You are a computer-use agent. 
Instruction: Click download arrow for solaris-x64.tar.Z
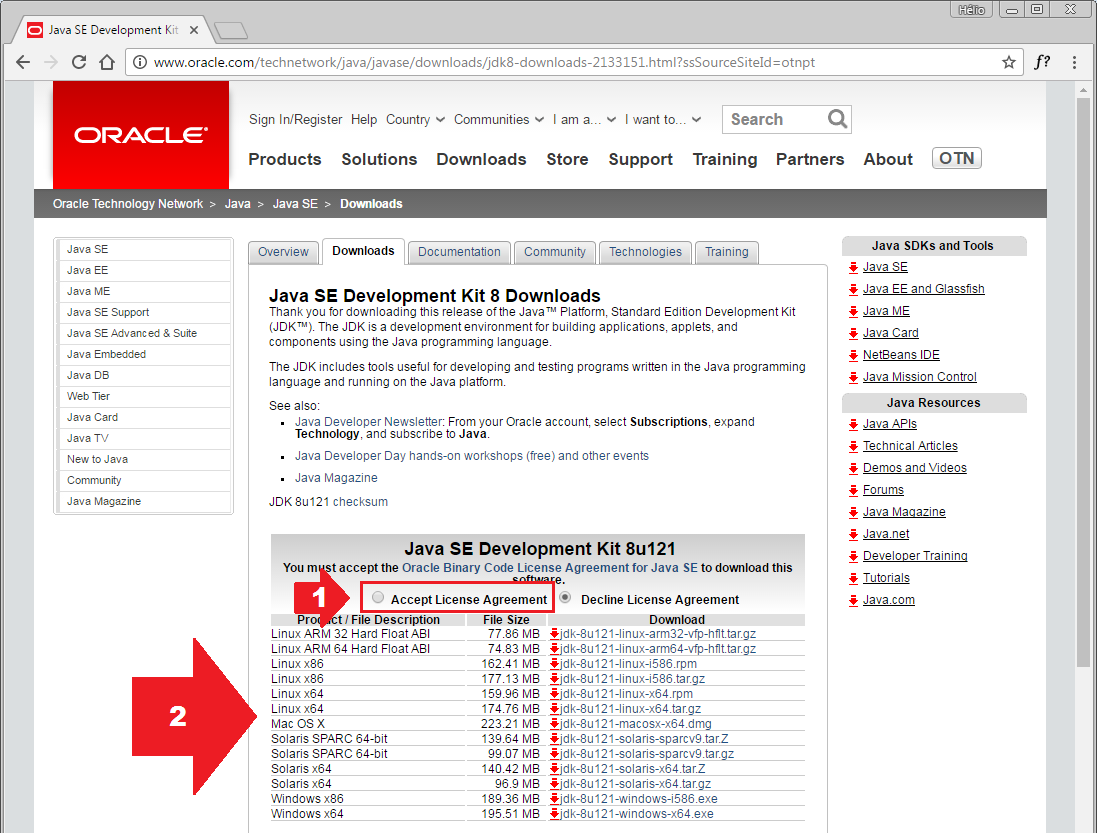554,769
